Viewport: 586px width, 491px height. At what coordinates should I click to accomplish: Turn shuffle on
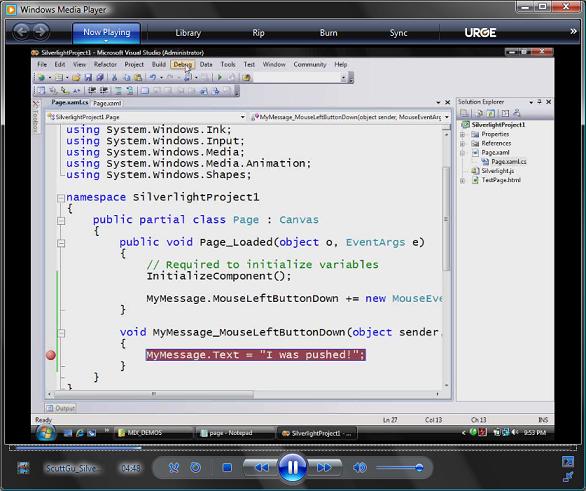click(x=174, y=467)
